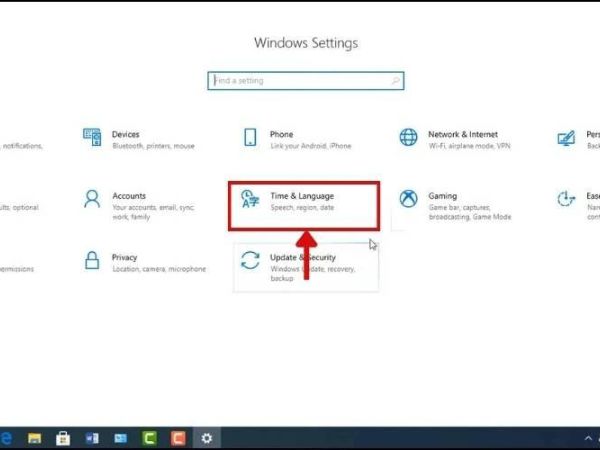Open the orange Camtasia recorder taskbar icon
Image resolution: width=600 pixels, height=450 pixels.
[178, 438]
